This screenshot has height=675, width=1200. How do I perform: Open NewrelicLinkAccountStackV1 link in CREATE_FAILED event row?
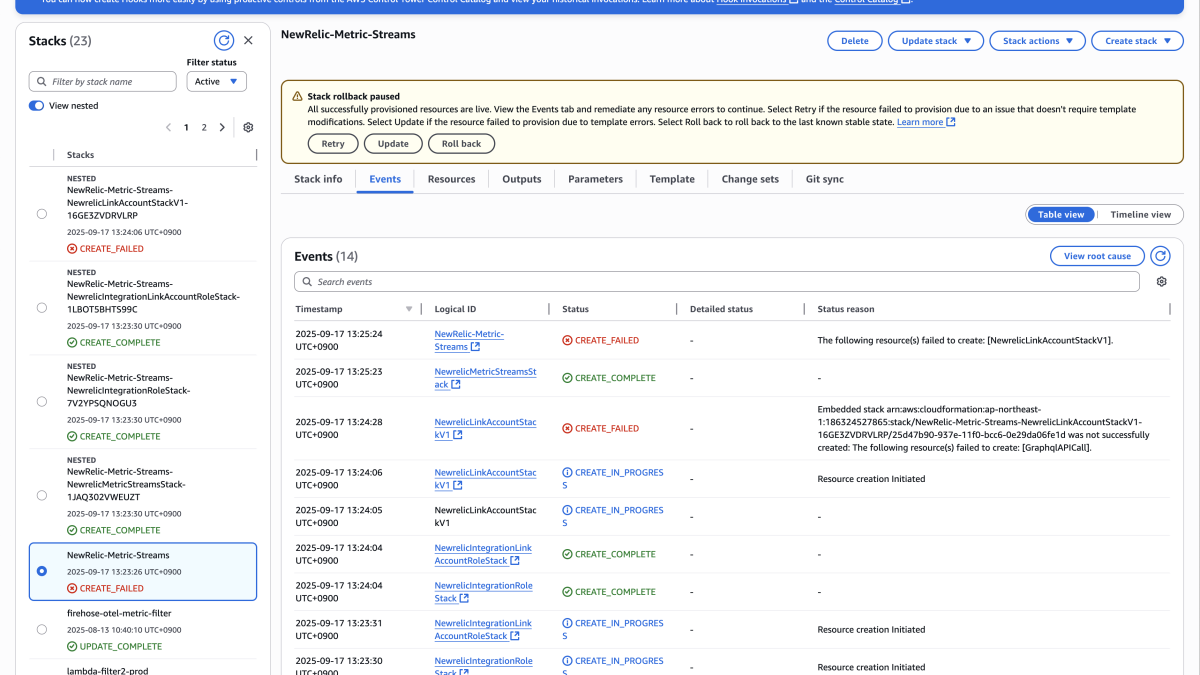click(485, 428)
